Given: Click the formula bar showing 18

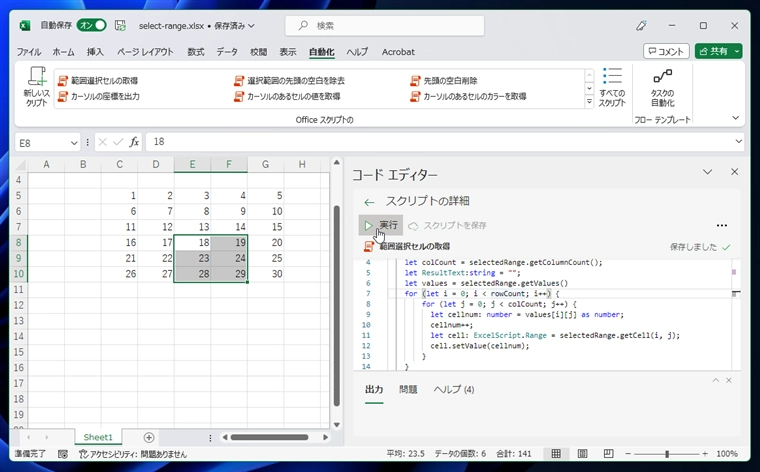Looking at the screenshot, I should [x=439, y=142].
